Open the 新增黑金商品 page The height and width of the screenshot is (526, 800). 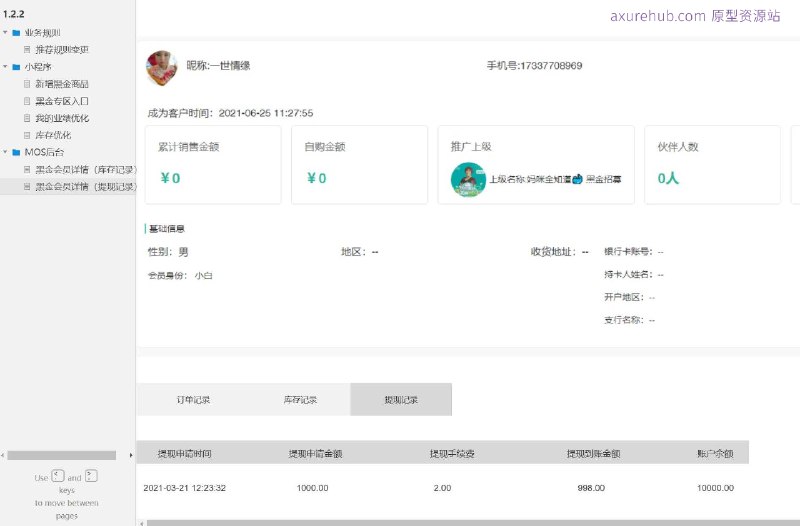(62, 84)
